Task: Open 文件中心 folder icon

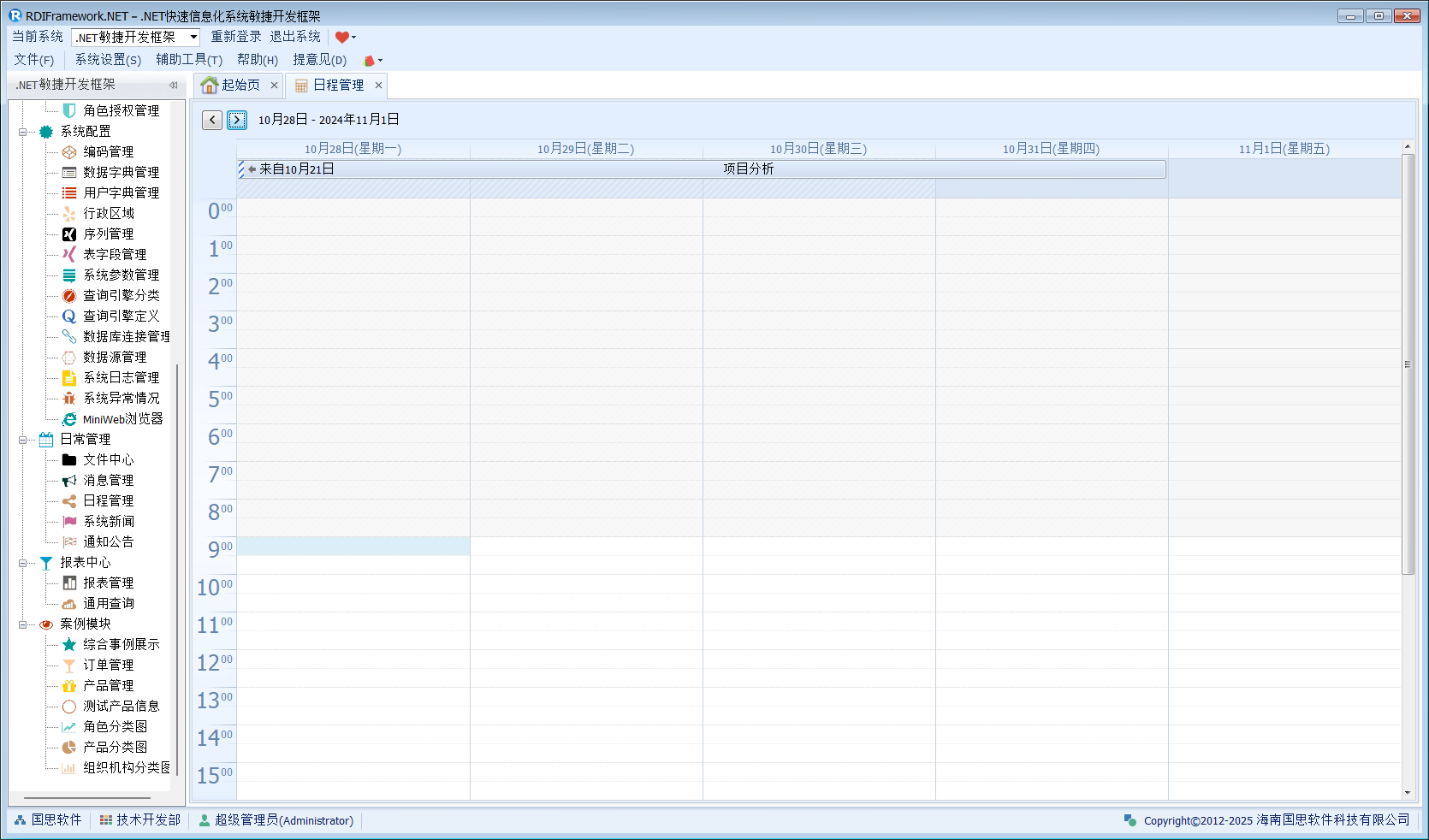Action: (69, 460)
